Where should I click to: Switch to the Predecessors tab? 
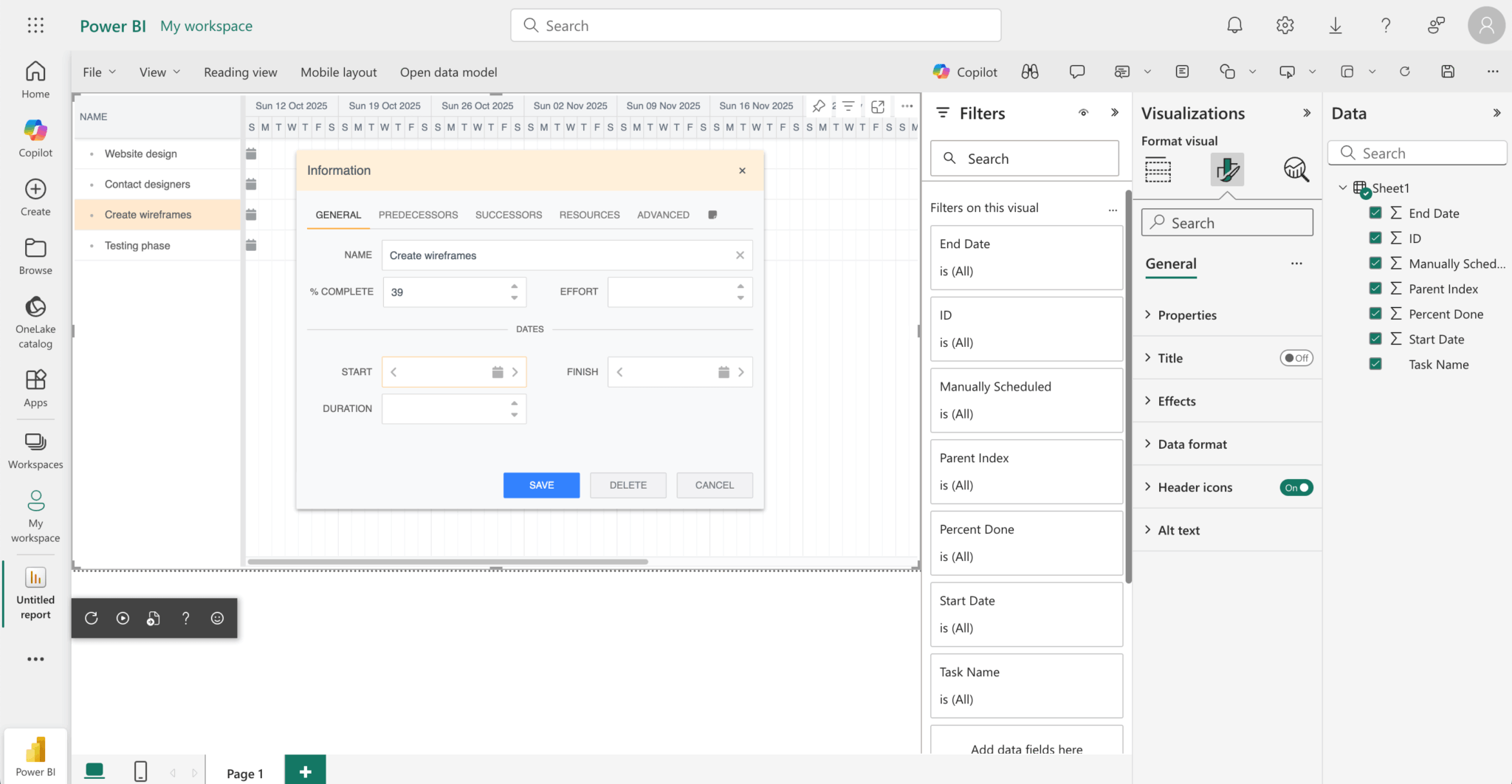click(418, 215)
